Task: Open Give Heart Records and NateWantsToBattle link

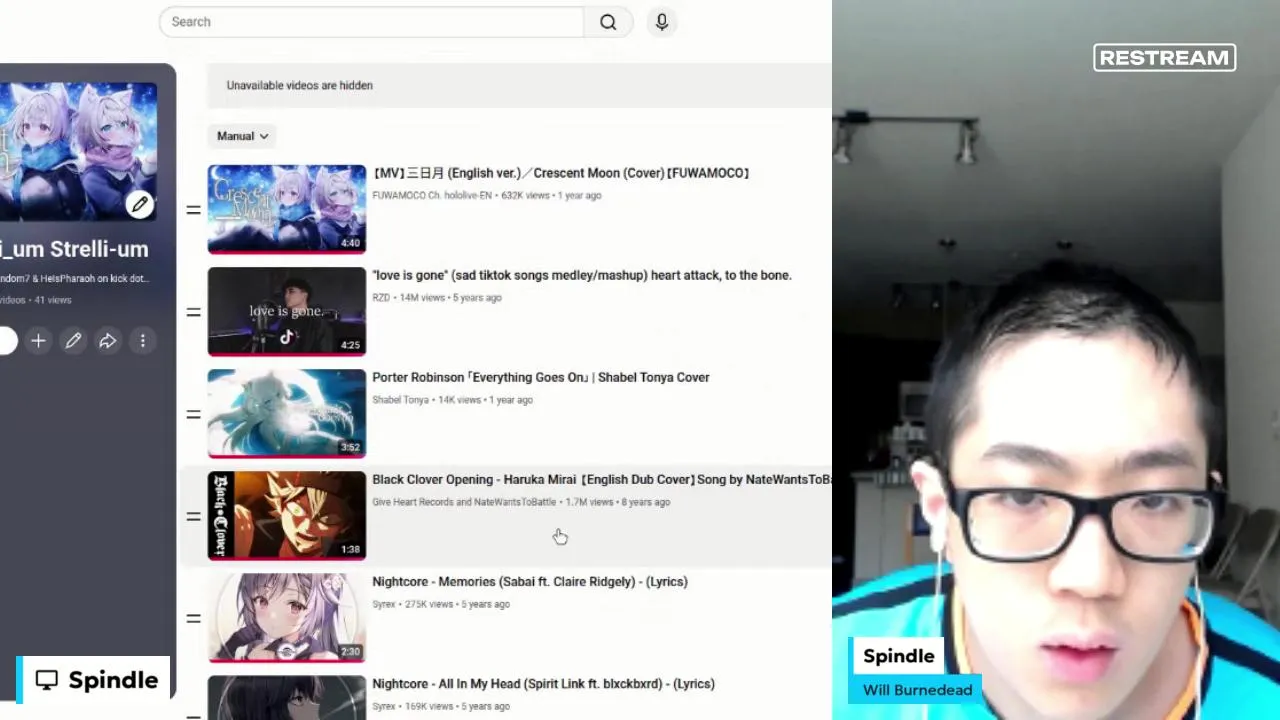Action: click(464, 502)
